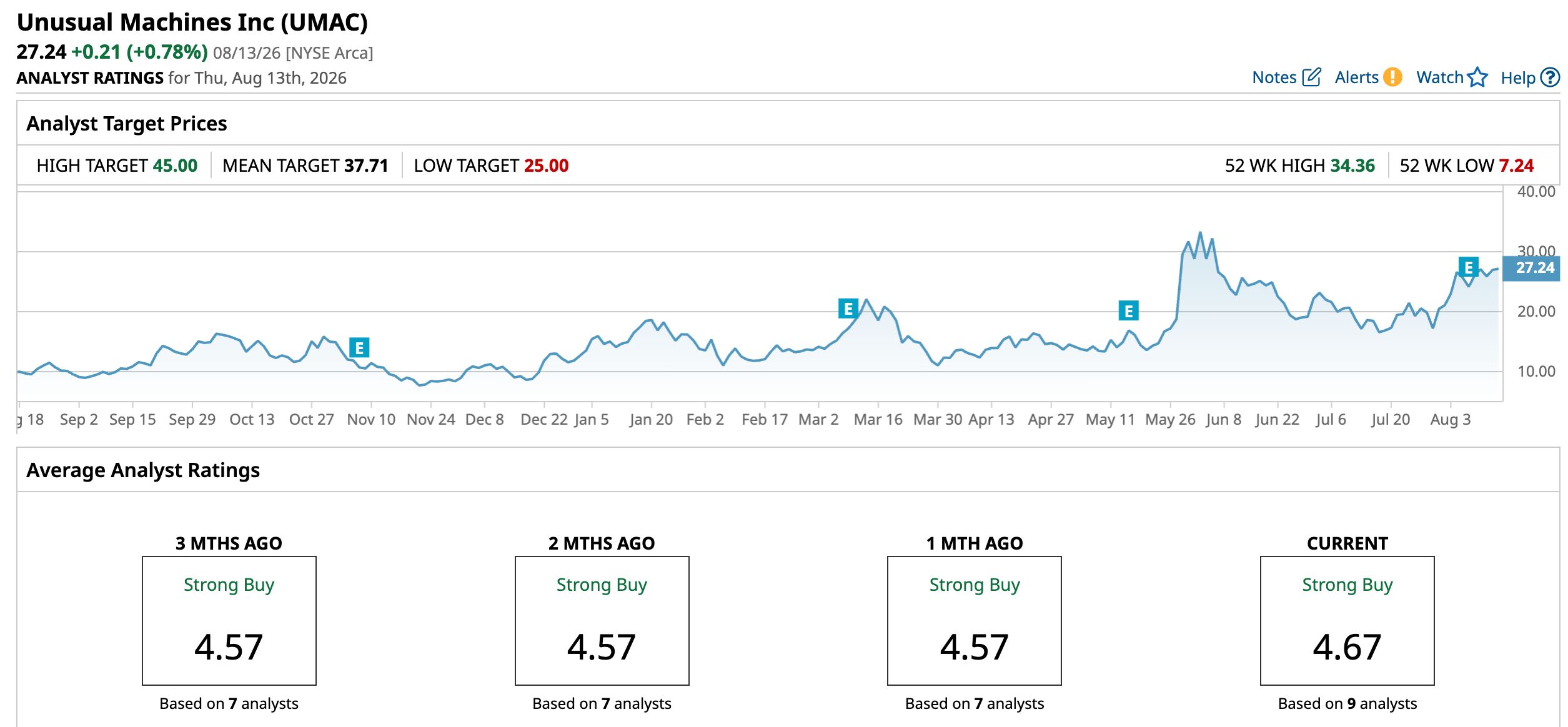Click the 40.00 price axis label
The width and height of the screenshot is (1568, 727).
pyautogui.click(x=1536, y=192)
